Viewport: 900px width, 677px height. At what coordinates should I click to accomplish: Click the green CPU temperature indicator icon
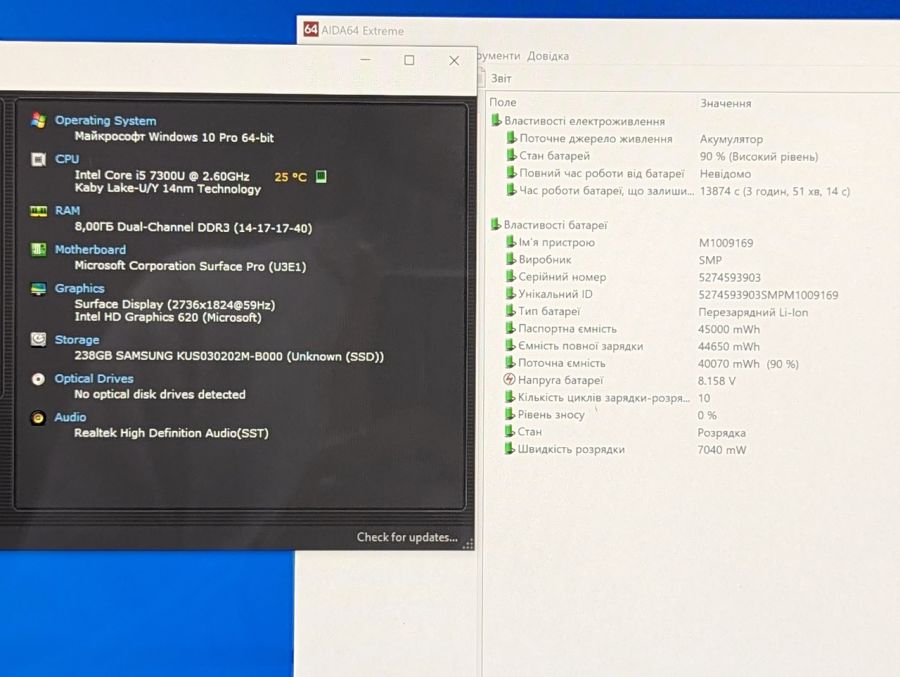321,176
